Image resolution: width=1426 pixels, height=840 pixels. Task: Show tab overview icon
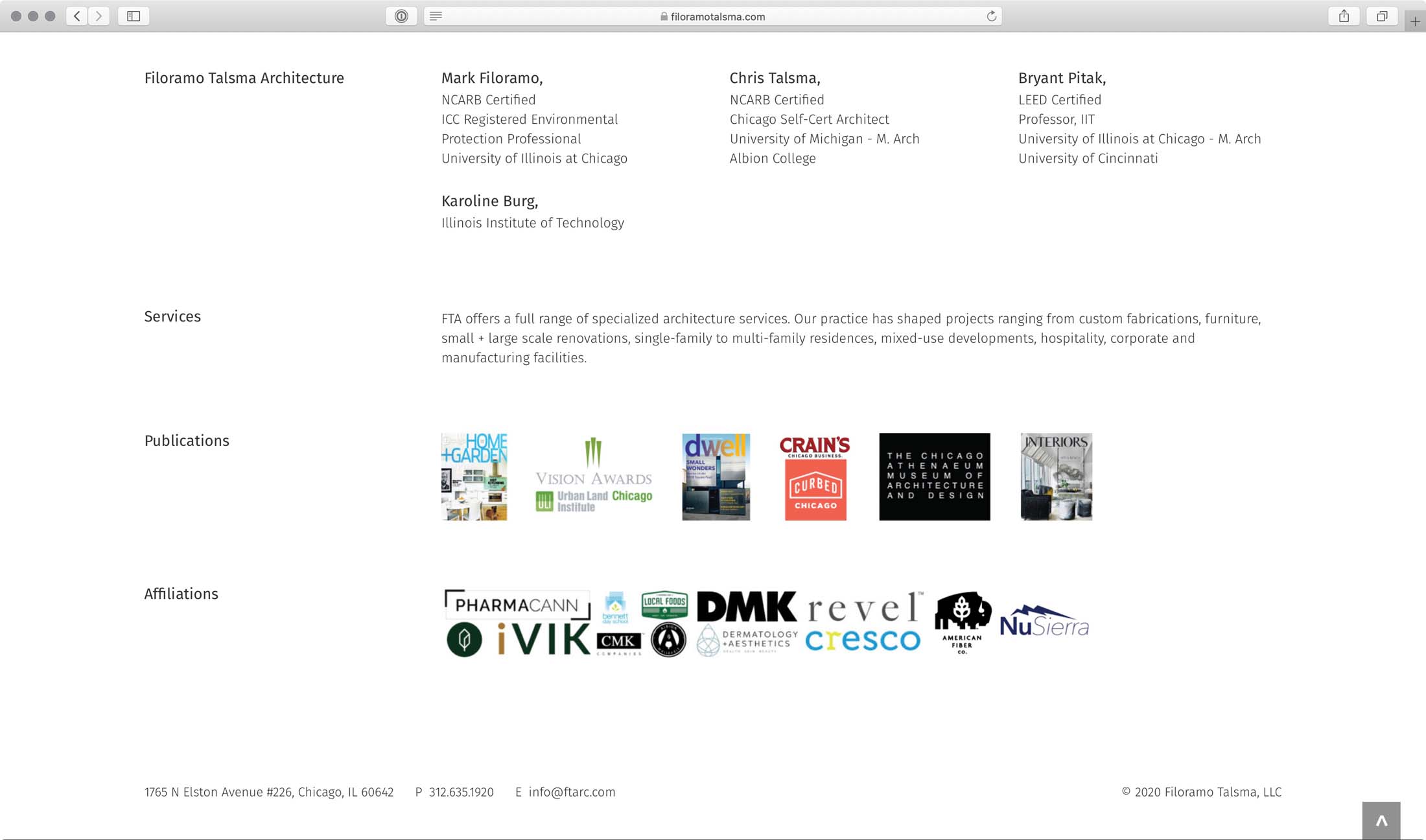pos(1382,16)
